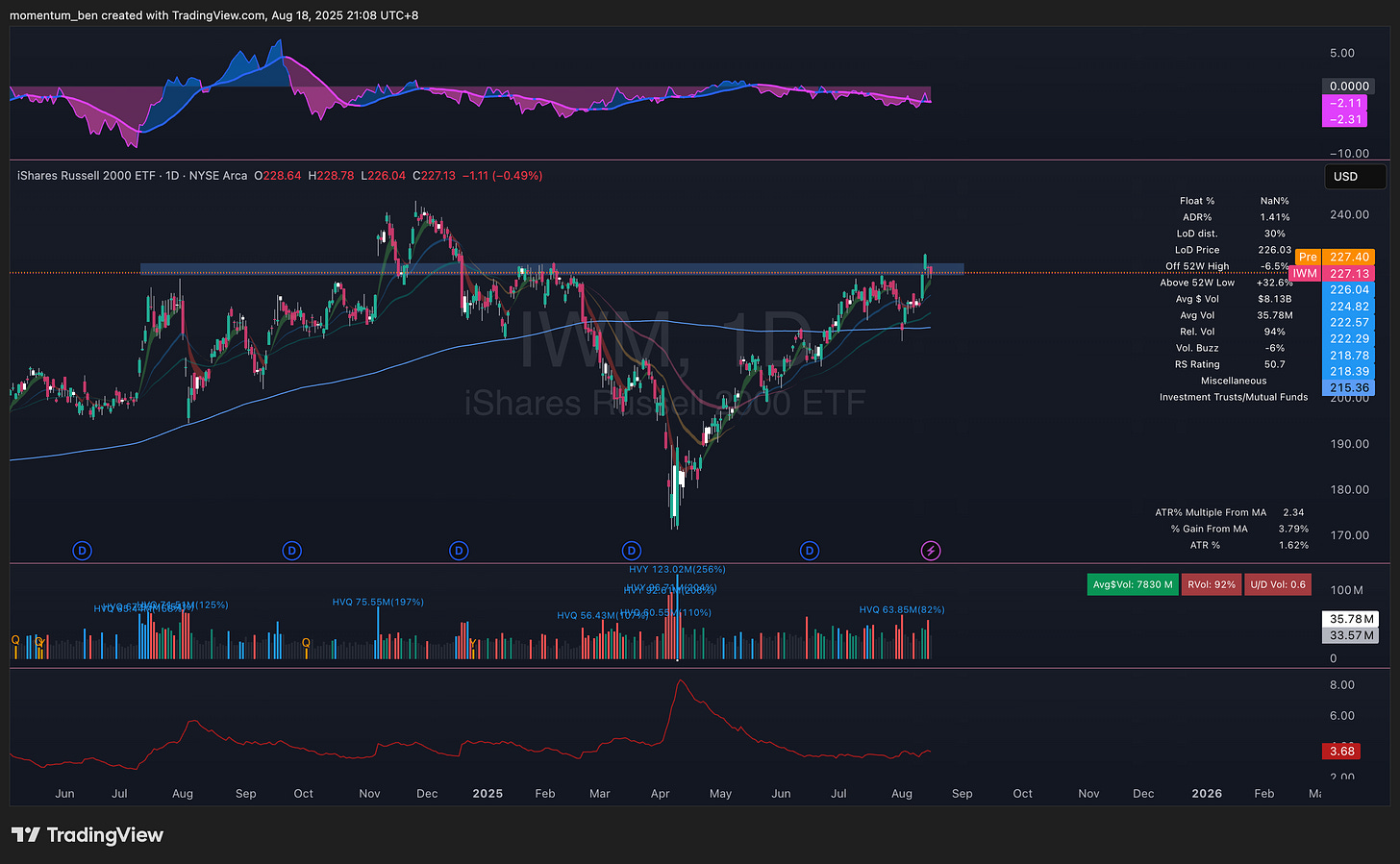
Task: Click the Apr label on time axis
Action: (660, 794)
